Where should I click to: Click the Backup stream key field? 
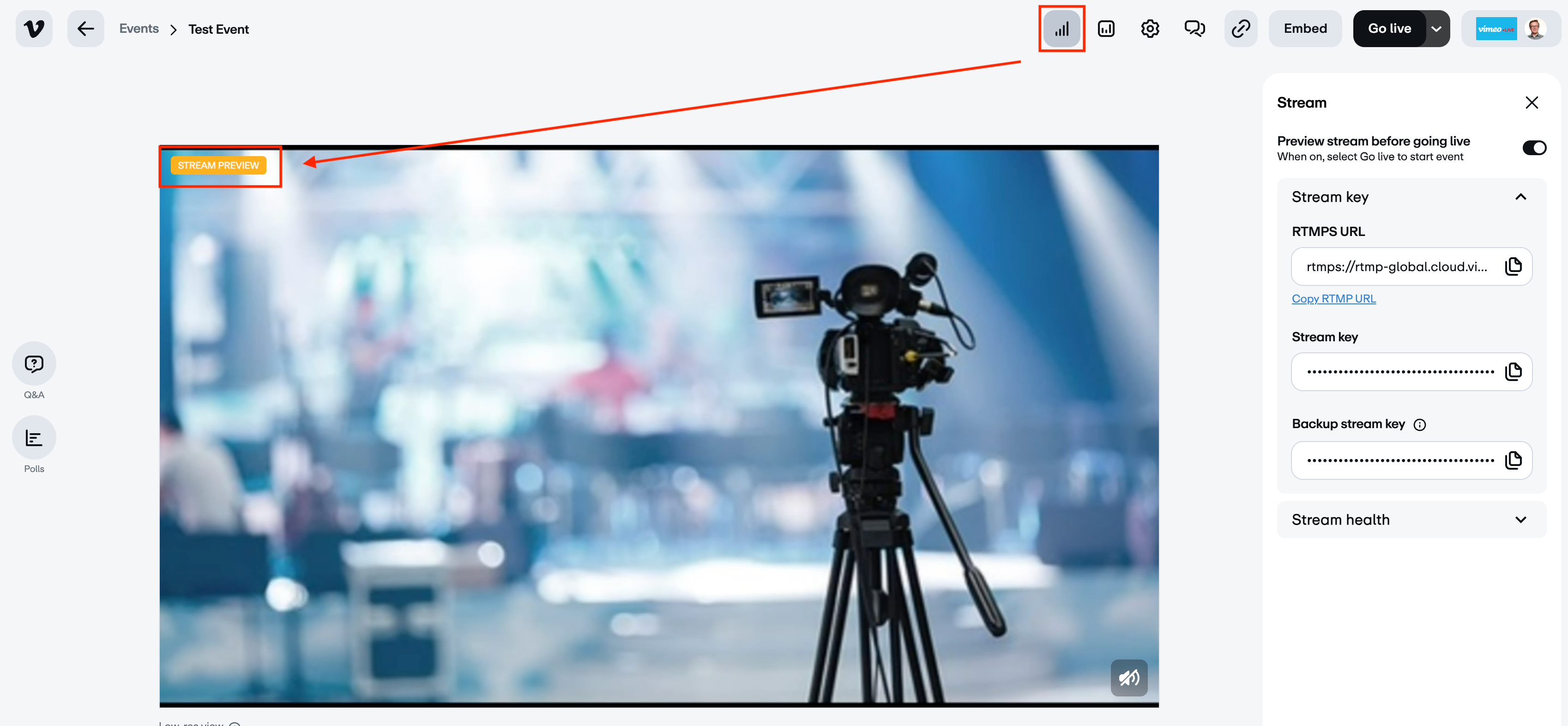coord(1411,460)
